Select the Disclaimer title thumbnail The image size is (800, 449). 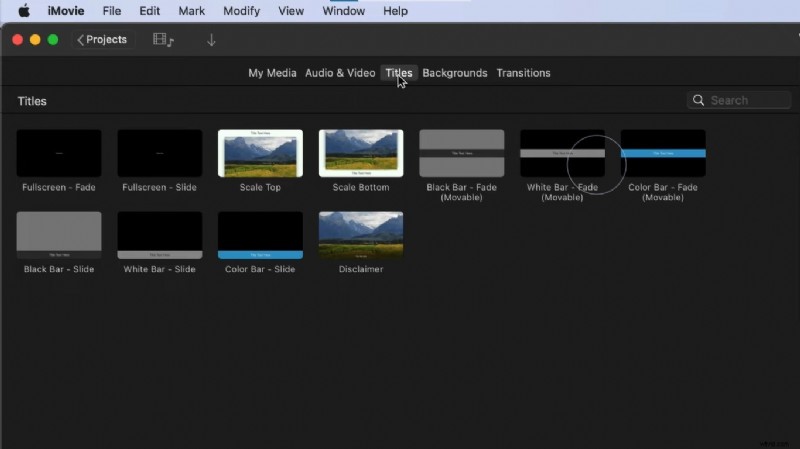(361, 235)
